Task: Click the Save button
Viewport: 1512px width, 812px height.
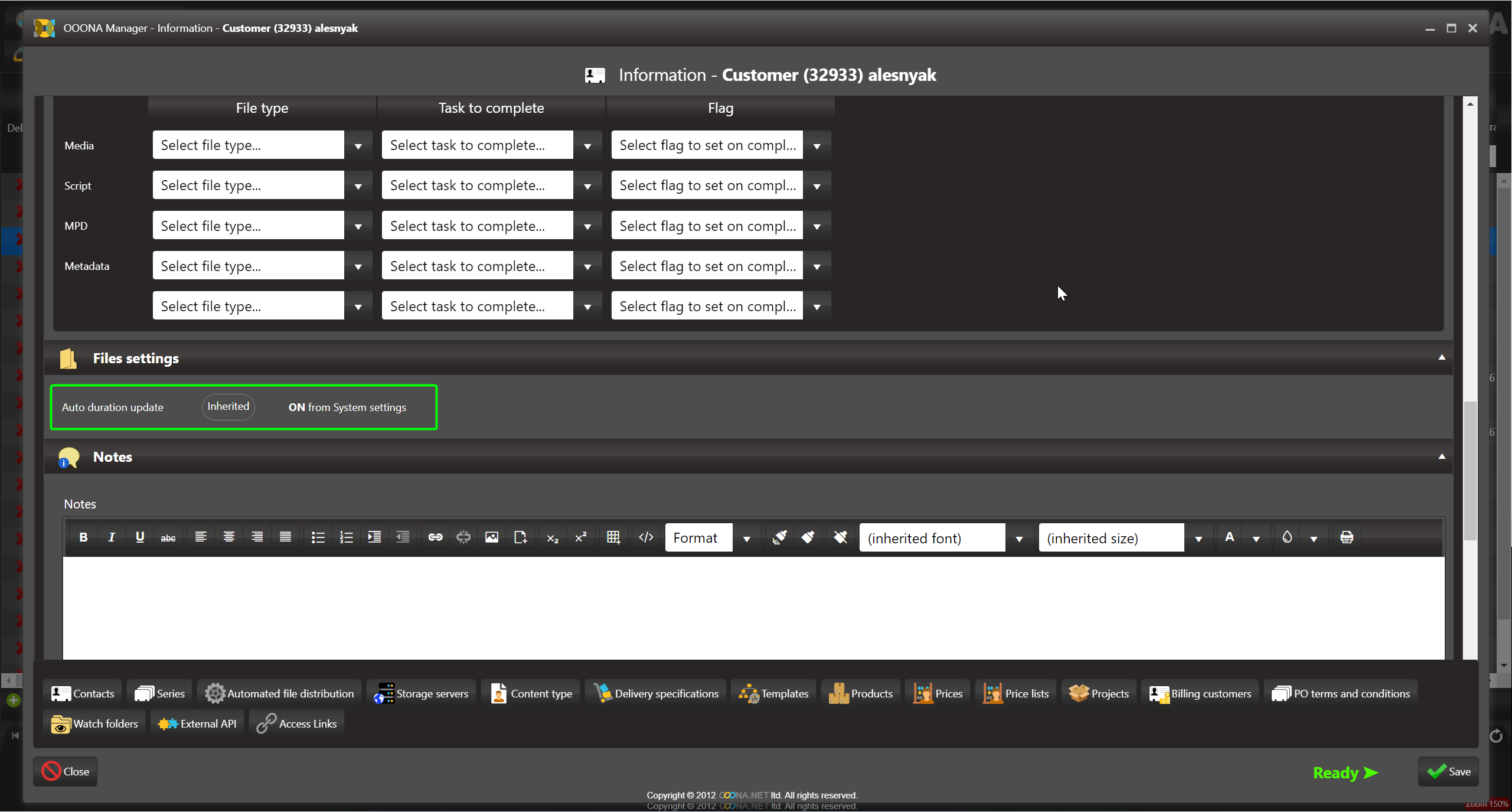Action: click(1448, 771)
